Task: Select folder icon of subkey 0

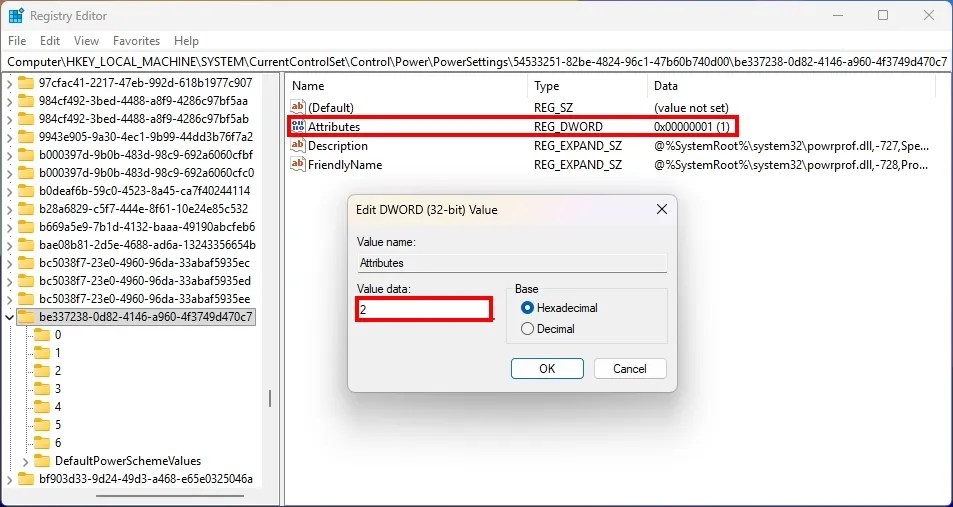Action: click(x=41, y=334)
